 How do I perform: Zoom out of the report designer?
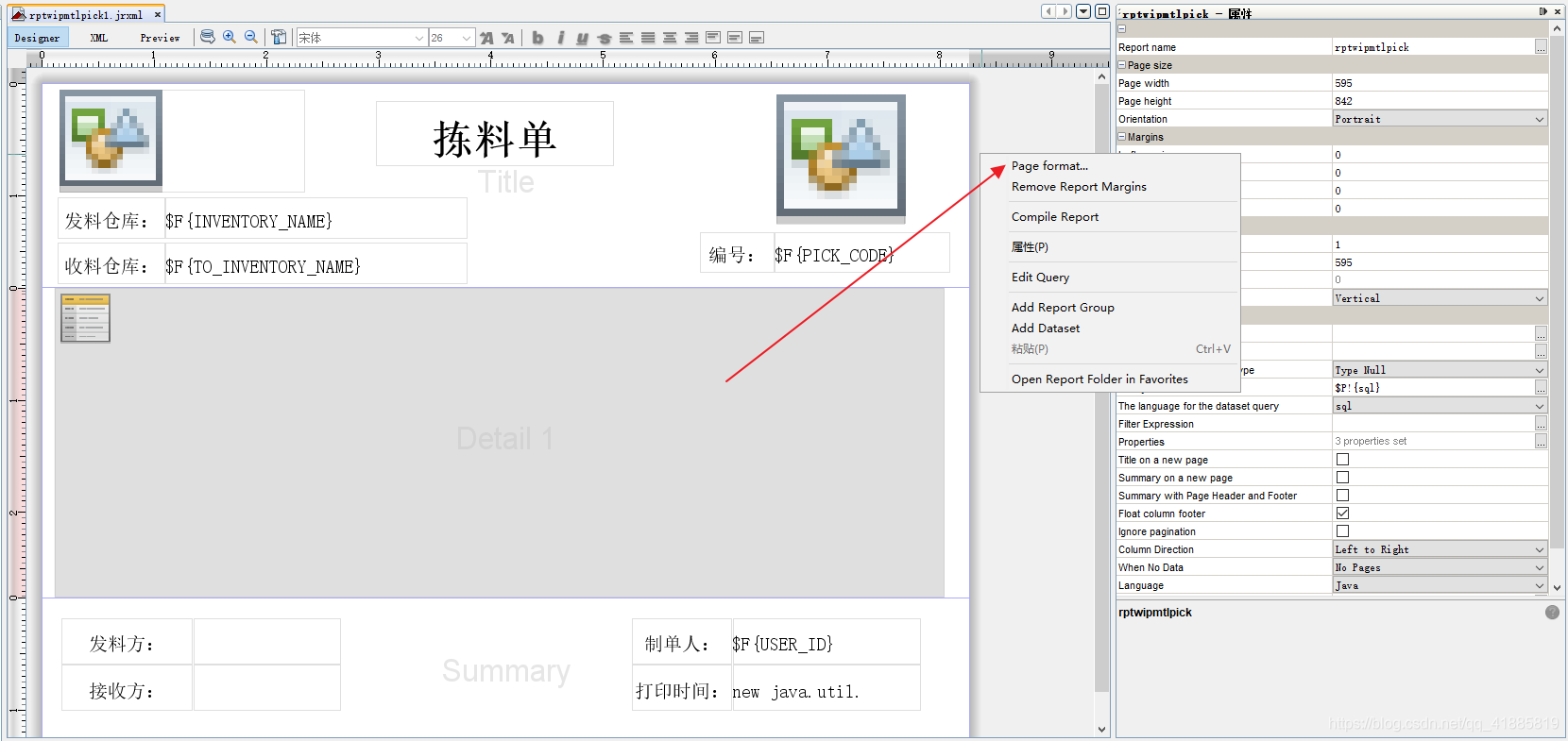click(251, 37)
